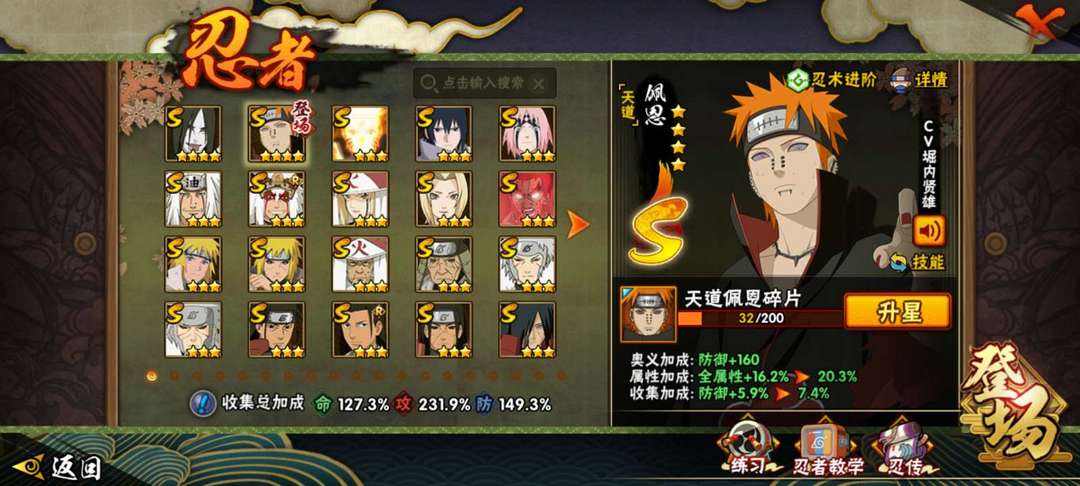Click the 升星 star upgrade button

tap(898, 312)
